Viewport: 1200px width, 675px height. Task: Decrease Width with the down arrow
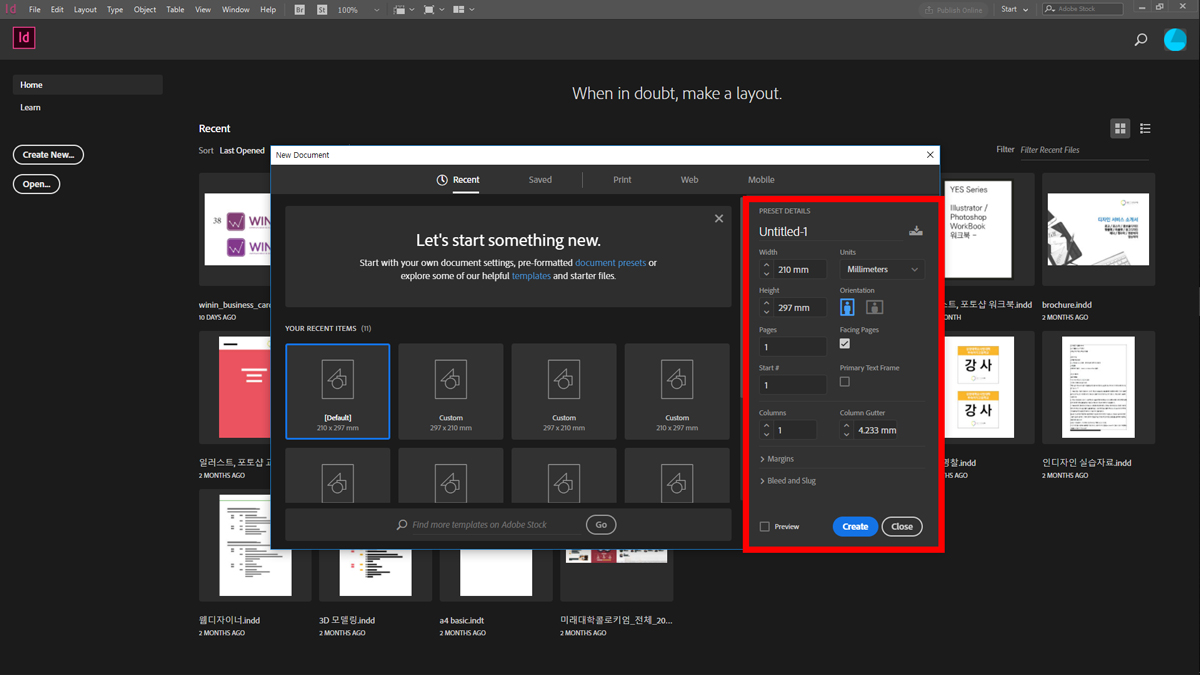(766, 274)
